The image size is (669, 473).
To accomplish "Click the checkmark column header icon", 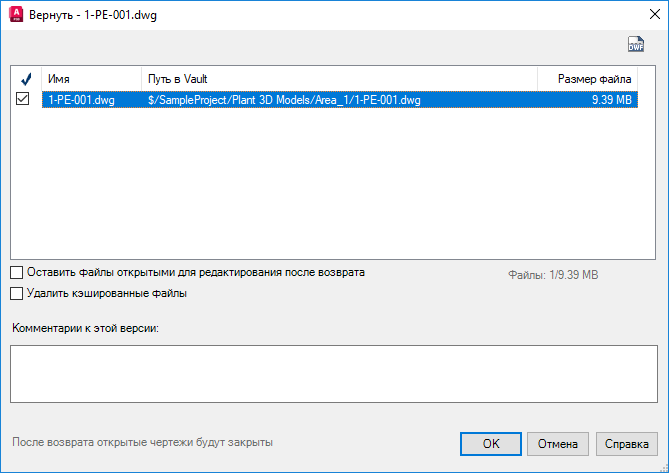I will pos(26,78).
